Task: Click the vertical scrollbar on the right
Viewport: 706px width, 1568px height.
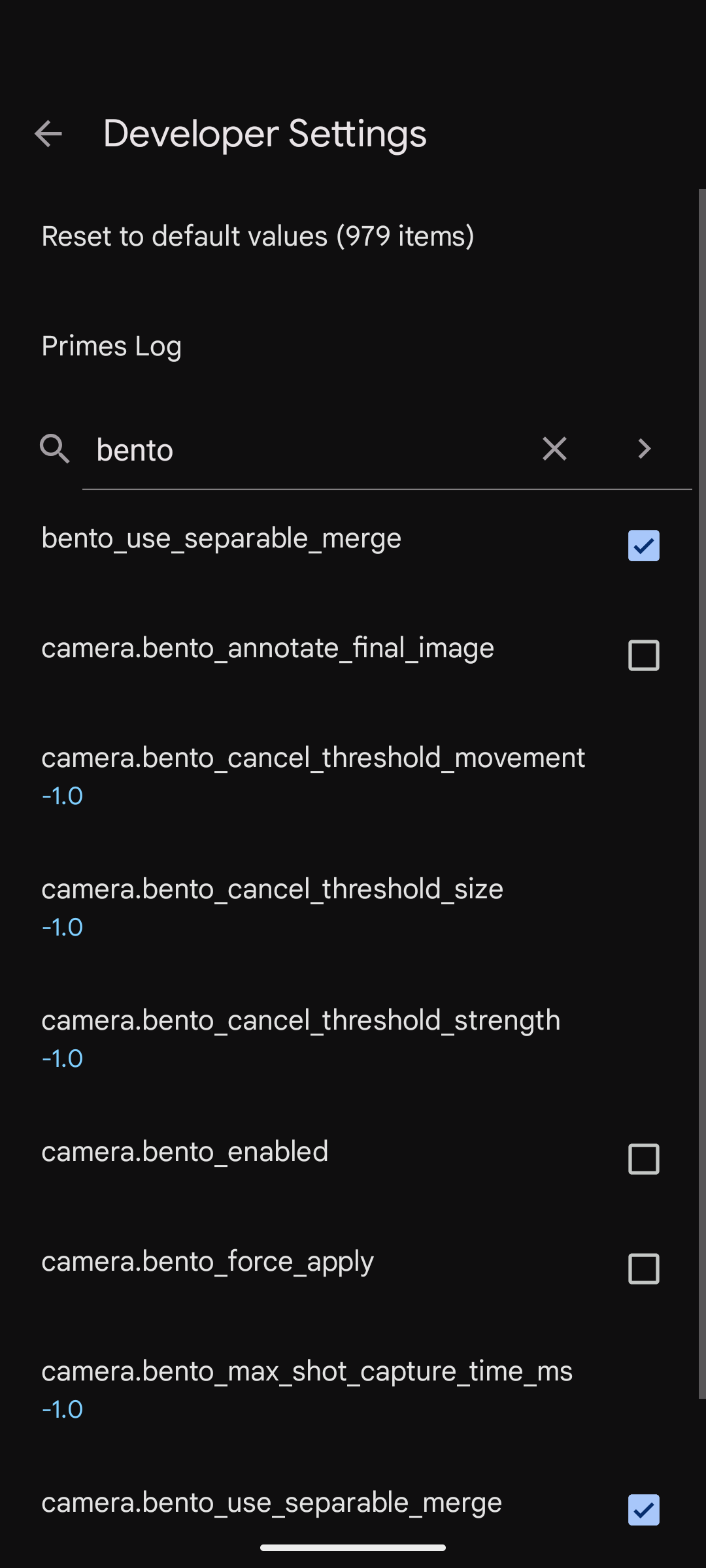Action: coord(702,794)
